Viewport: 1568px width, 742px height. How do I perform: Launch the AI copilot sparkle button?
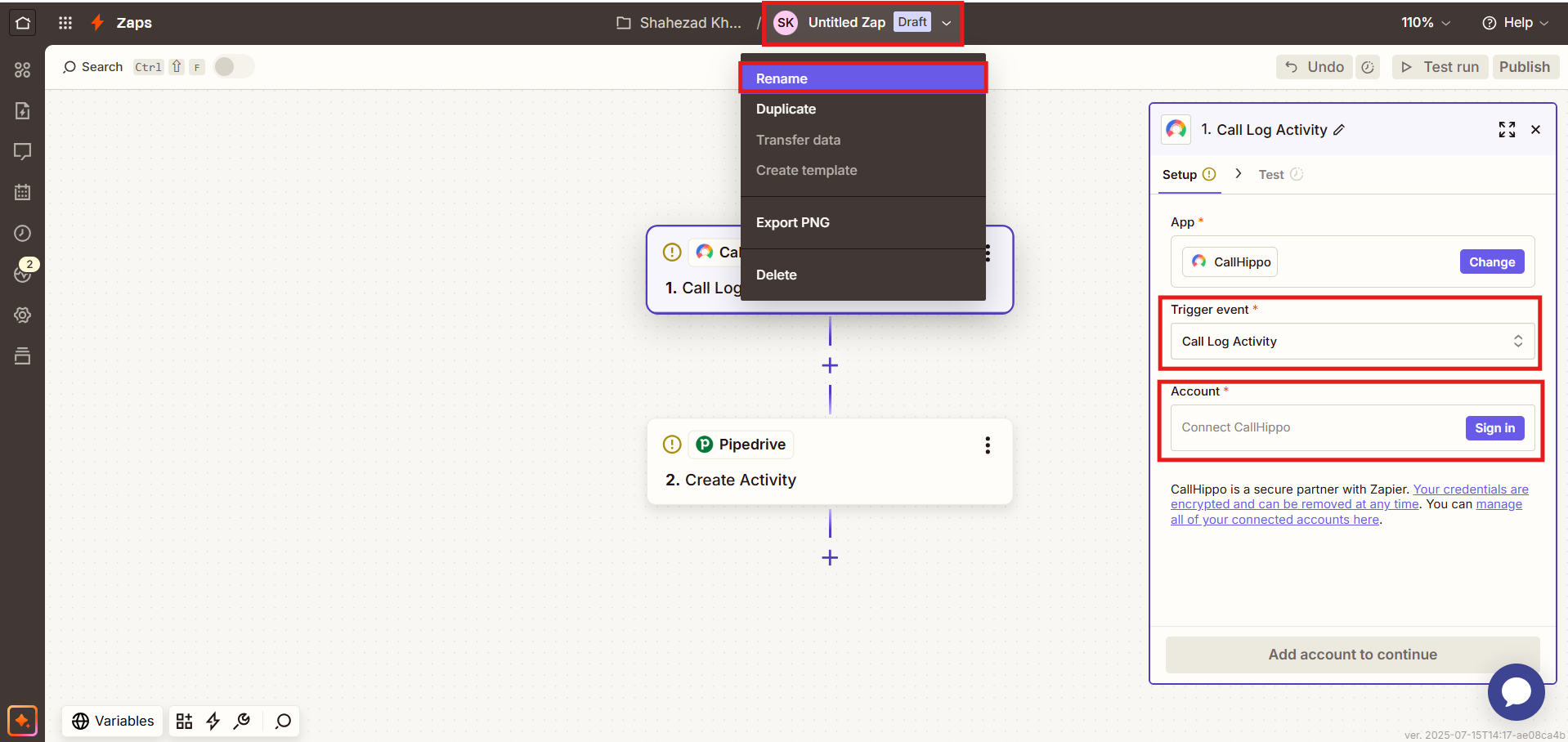[x=23, y=721]
